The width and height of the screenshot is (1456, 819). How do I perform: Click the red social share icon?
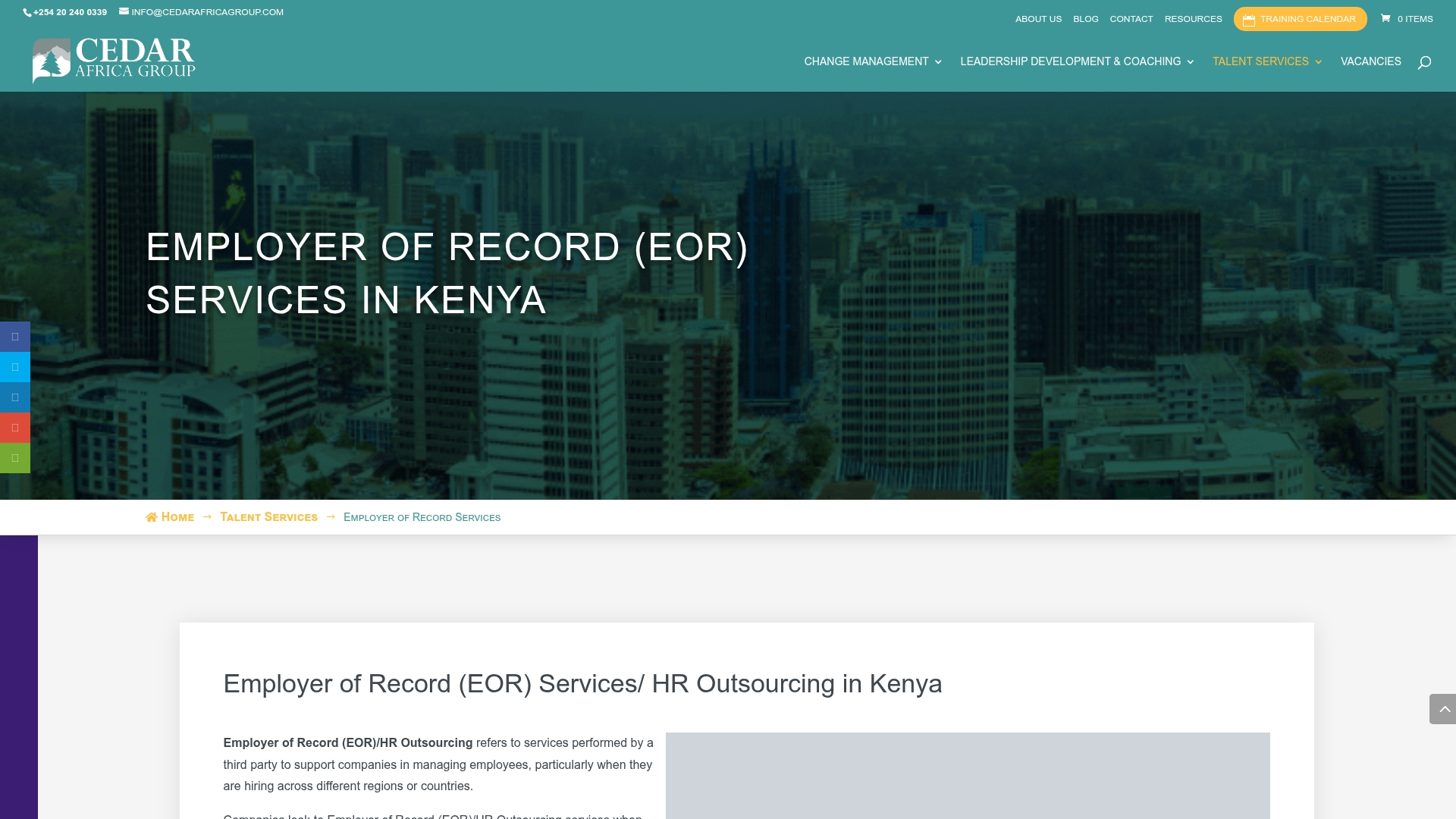click(14, 427)
